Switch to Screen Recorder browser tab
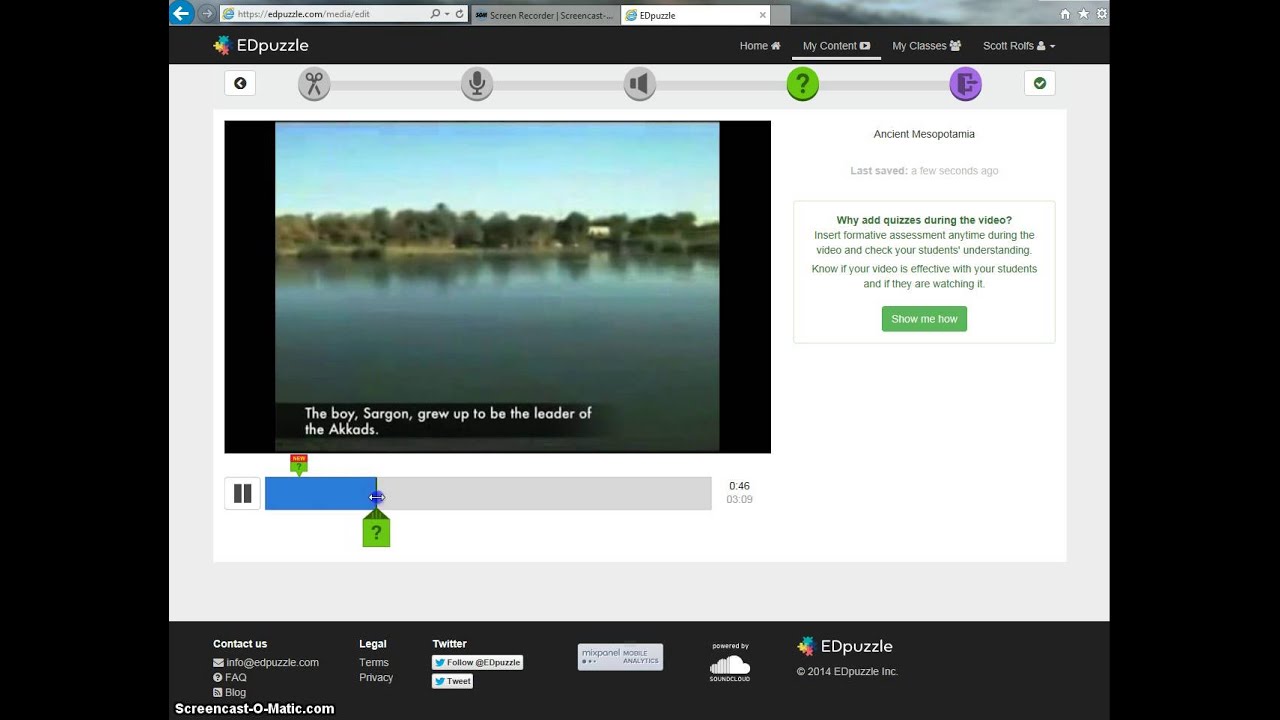1280x720 pixels. [x=544, y=15]
